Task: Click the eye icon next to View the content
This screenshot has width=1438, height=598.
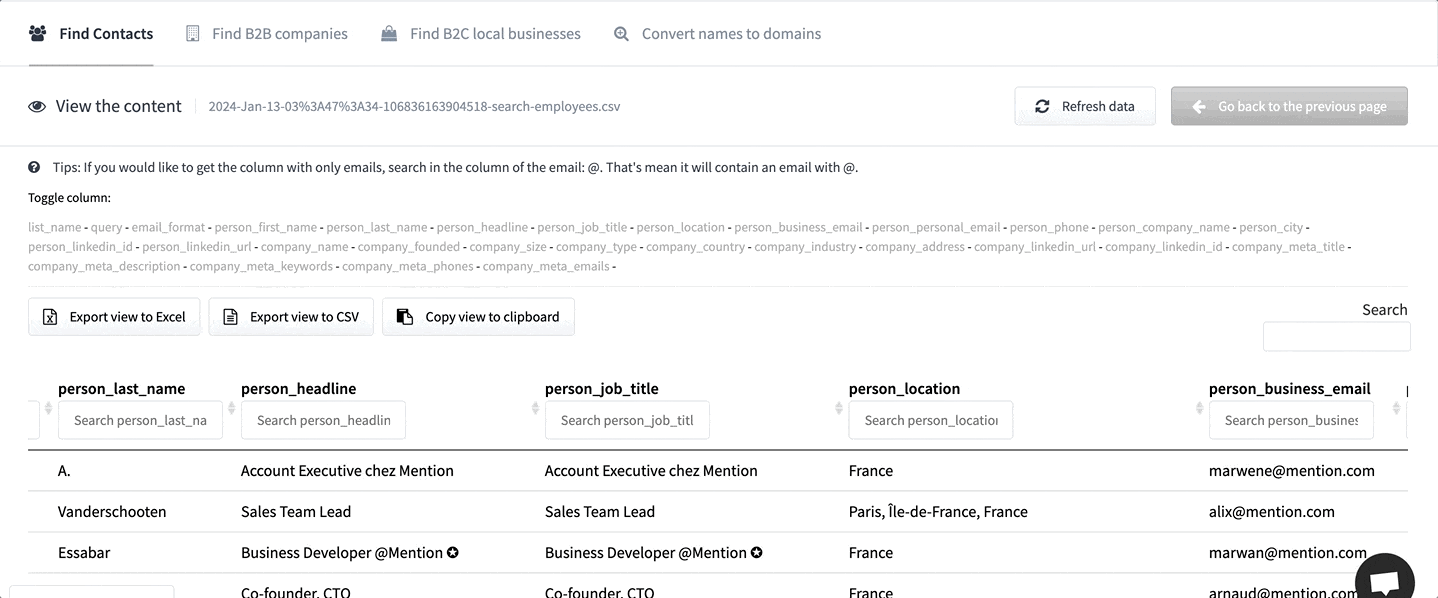Action: click(37, 106)
